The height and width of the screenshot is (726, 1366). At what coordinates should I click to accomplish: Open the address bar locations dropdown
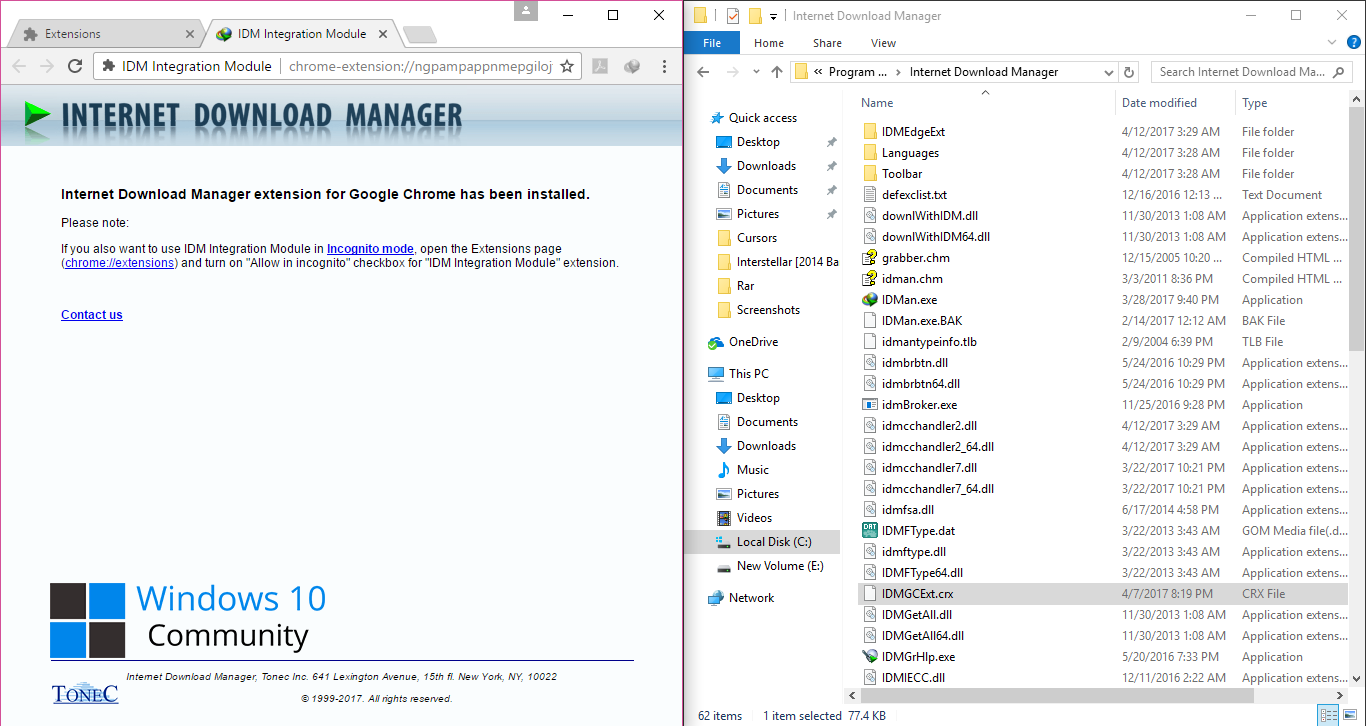[x=1107, y=71]
